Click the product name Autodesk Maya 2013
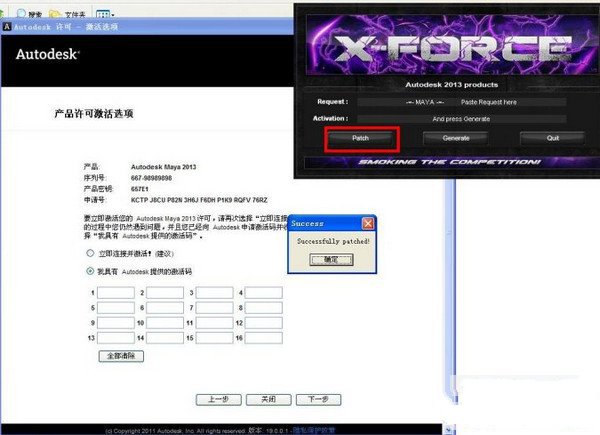The image size is (600, 435). click(163, 167)
